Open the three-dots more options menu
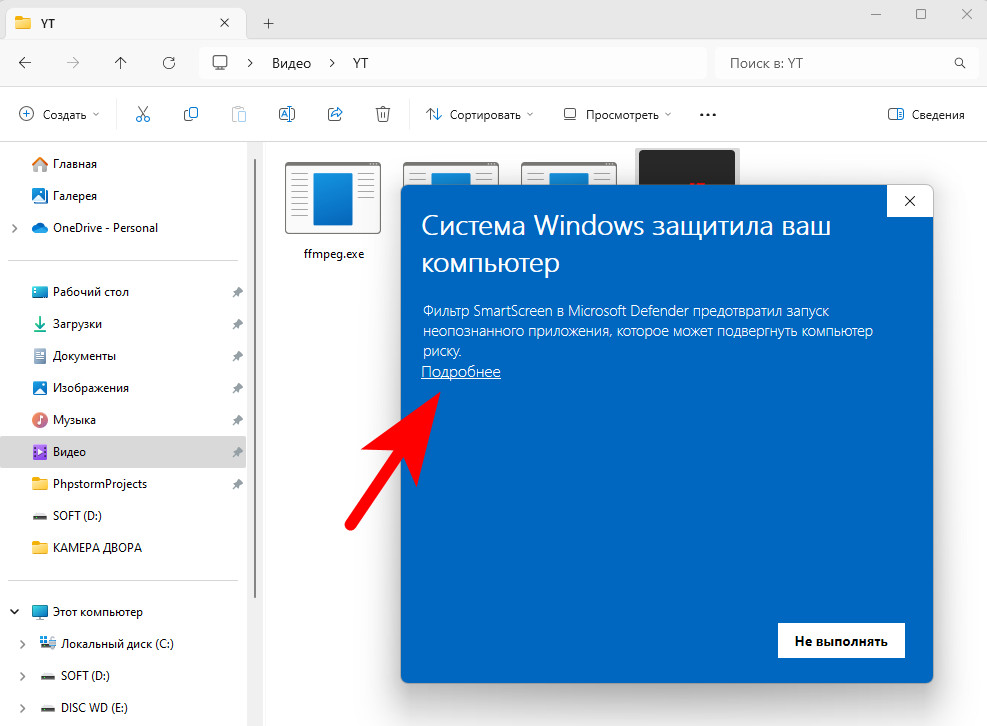Screen dimensions: 987x726 pyautogui.click(x=708, y=115)
